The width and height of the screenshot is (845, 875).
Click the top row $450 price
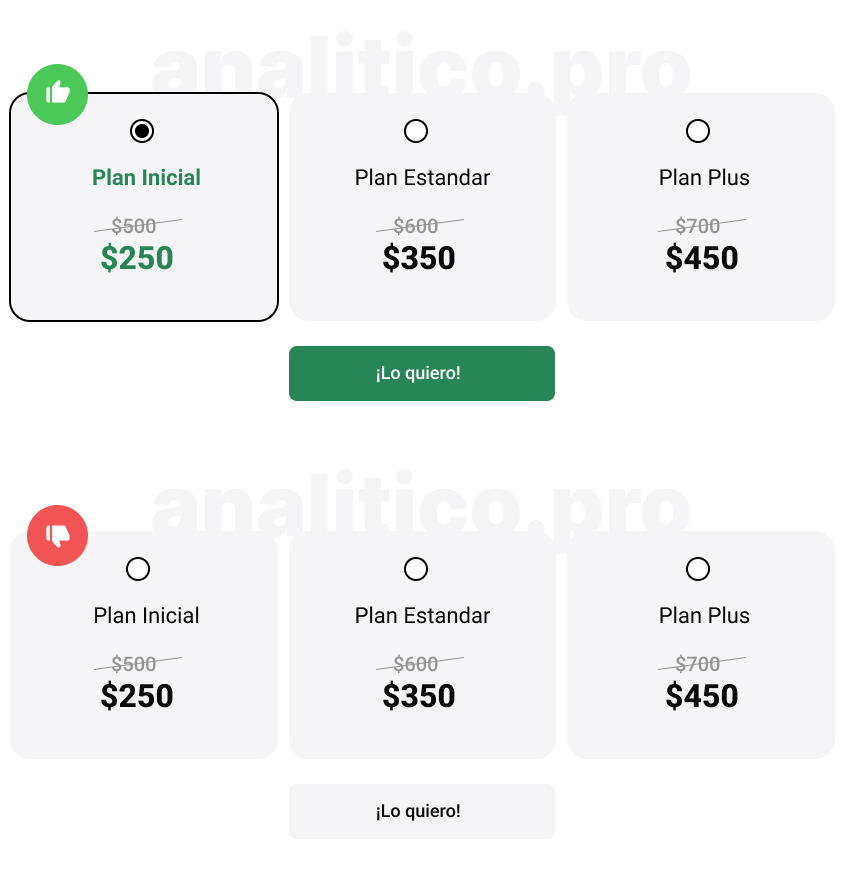[x=702, y=258]
